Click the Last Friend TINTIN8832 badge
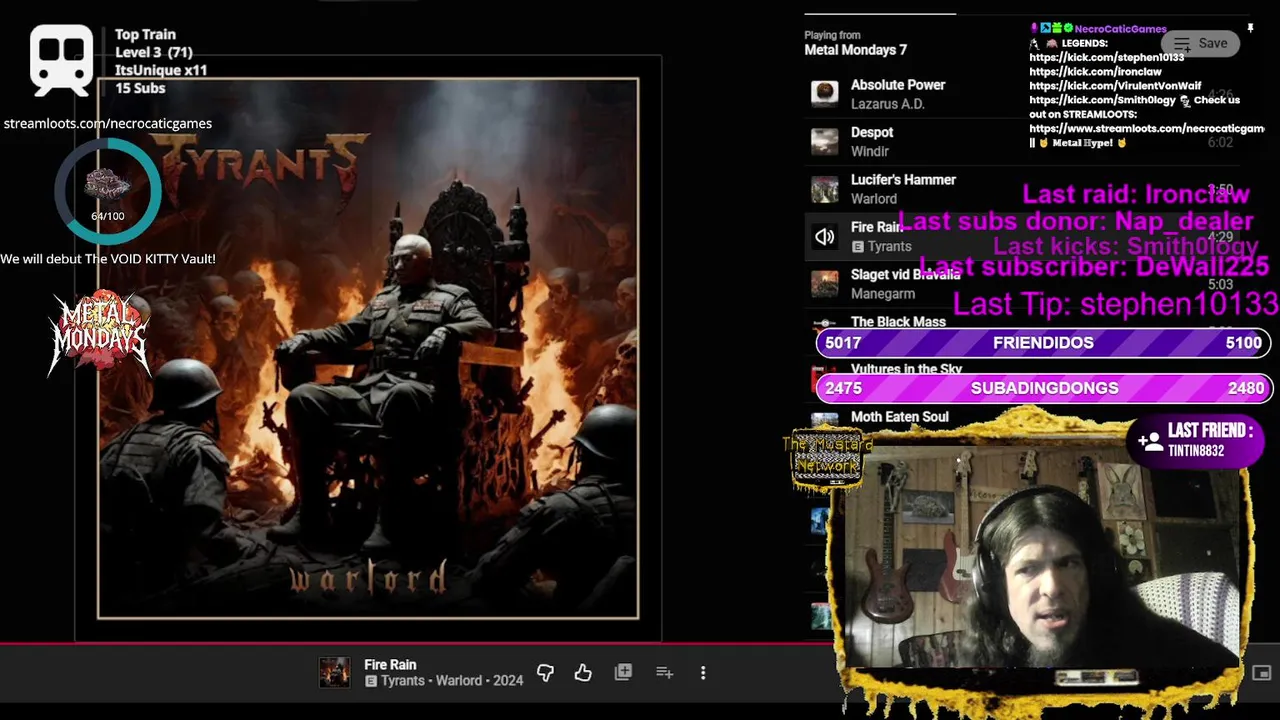Screen dimensions: 1280x720 point(1195,440)
